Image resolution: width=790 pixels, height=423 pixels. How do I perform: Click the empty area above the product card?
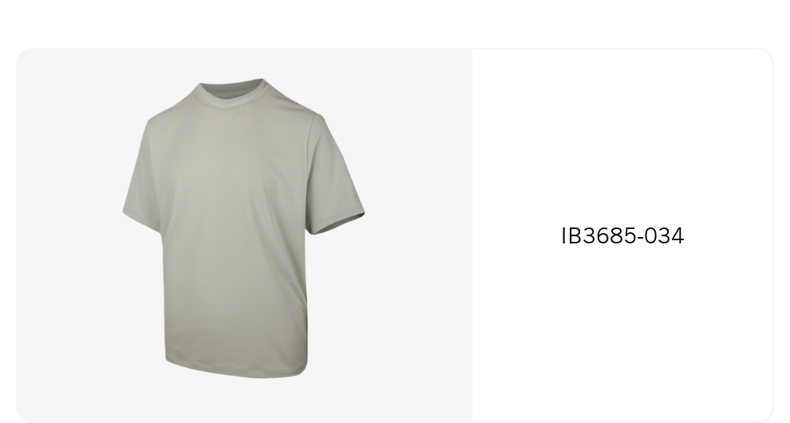[395, 23]
